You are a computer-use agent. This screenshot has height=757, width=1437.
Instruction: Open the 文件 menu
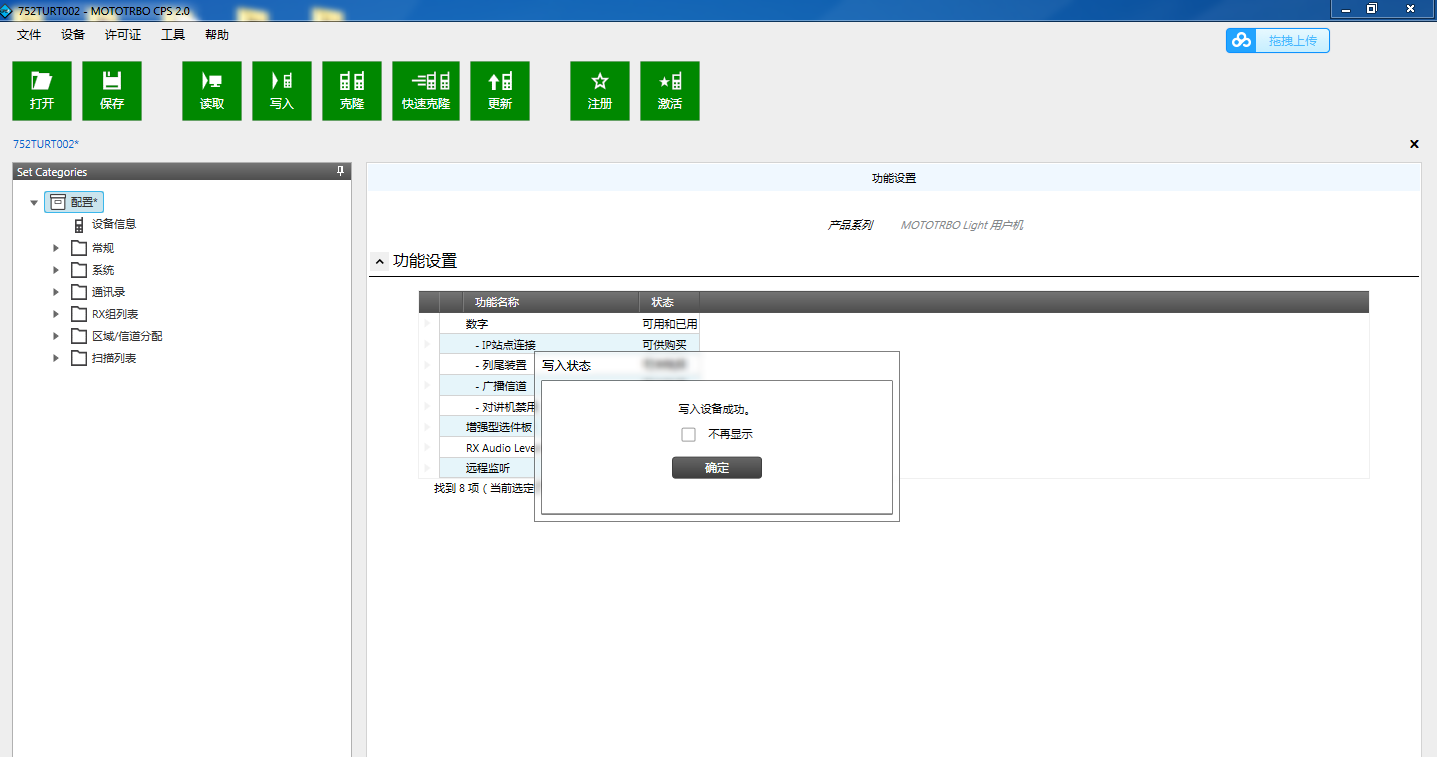(x=29, y=35)
